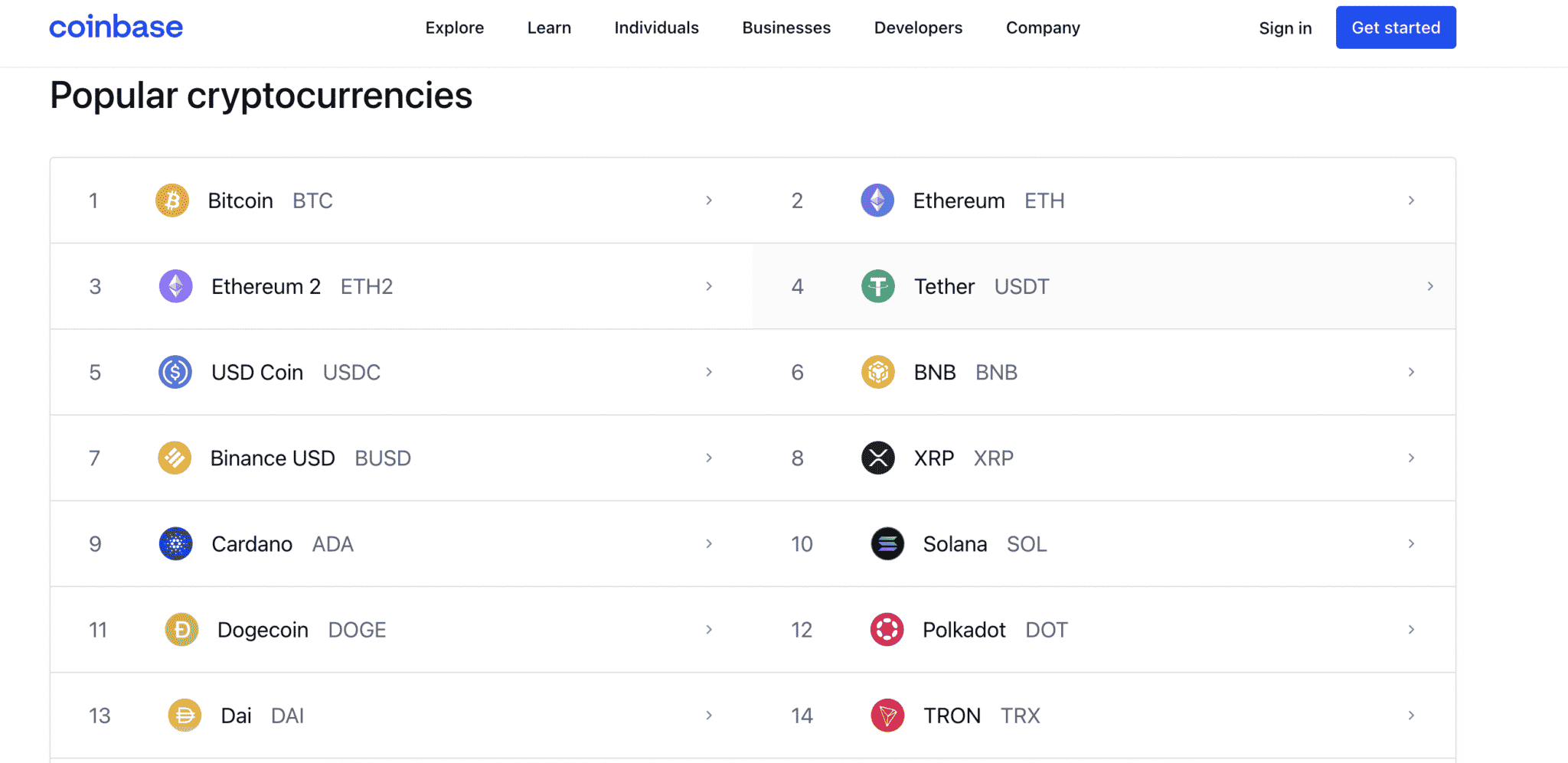Click the DOT ticker text
Screen dimensions: 1568x763
click(x=1046, y=630)
